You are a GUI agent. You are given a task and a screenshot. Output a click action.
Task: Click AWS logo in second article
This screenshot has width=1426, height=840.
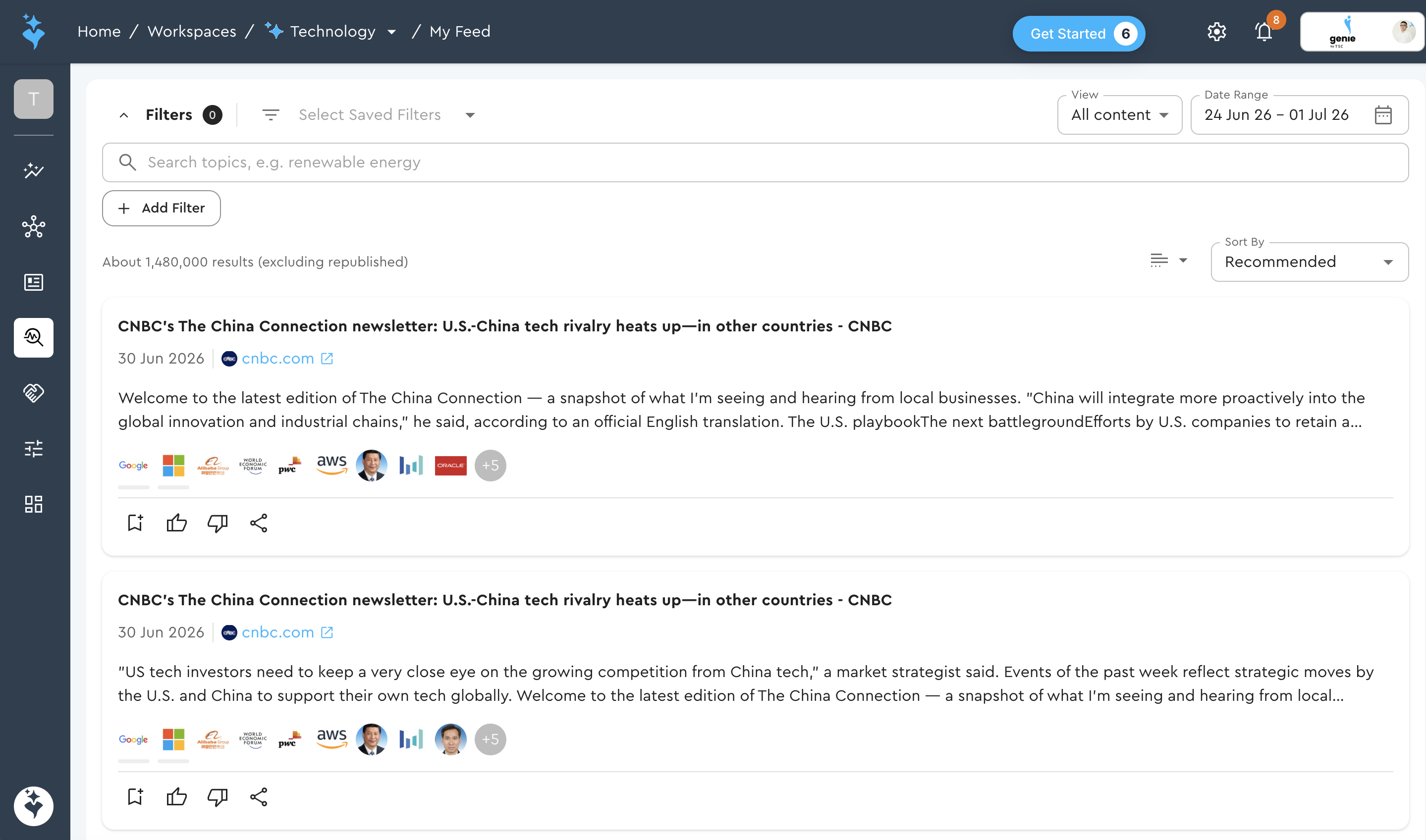332,739
